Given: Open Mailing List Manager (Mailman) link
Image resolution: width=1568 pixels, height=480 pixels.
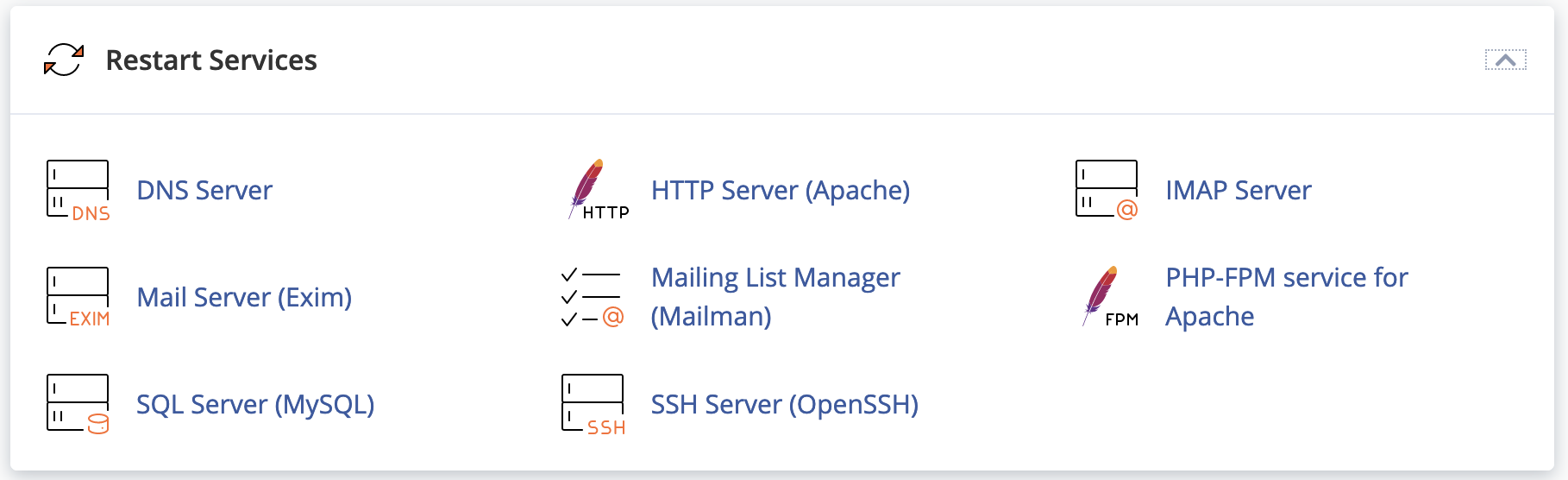Looking at the screenshot, I should tap(775, 297).
